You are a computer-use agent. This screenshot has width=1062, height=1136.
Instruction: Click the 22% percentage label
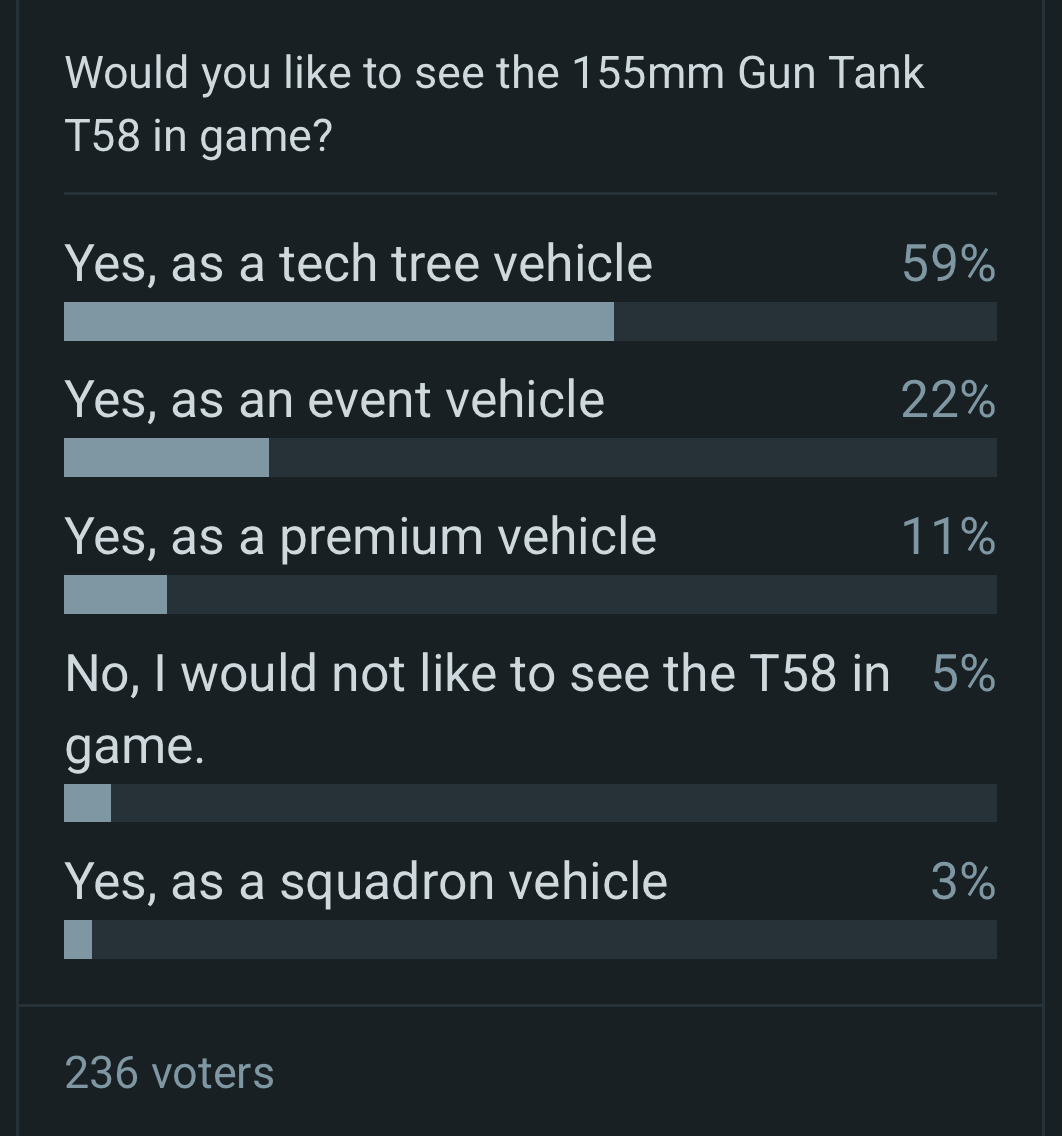point(948,399)
